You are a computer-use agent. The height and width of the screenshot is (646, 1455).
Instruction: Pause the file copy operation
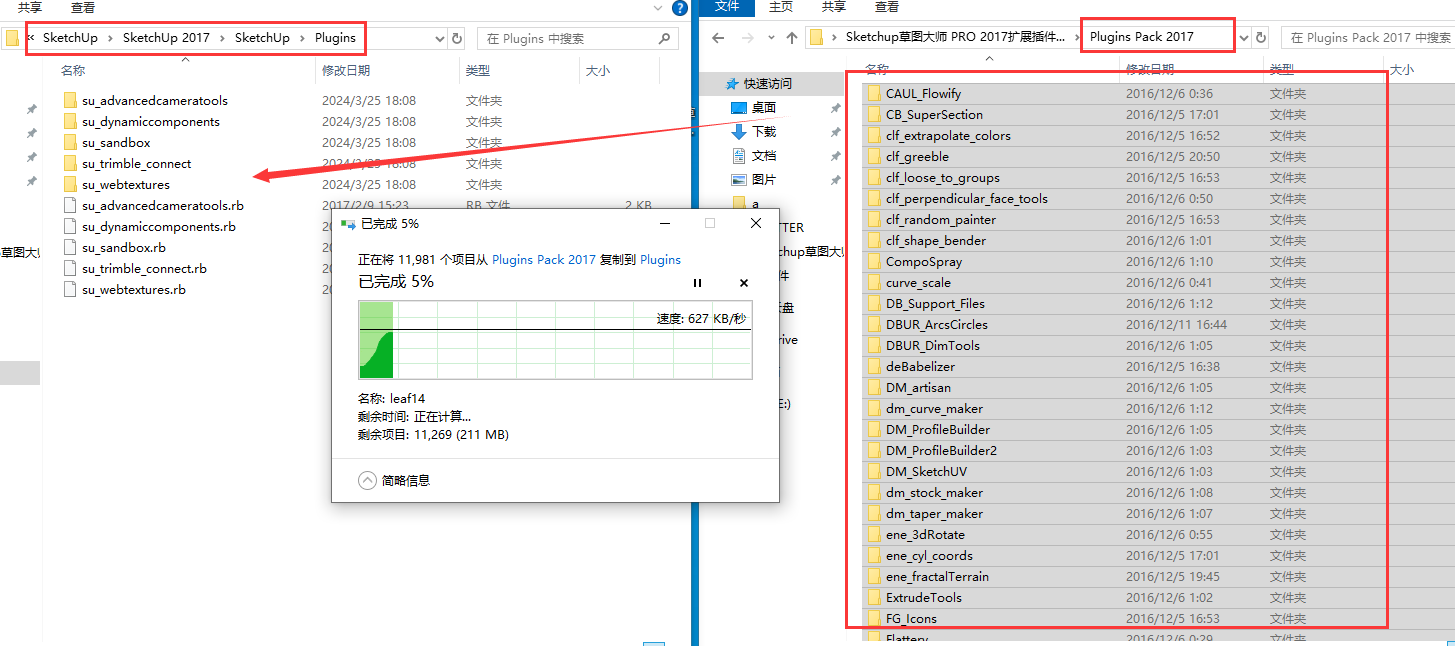[x=698, y=283]
